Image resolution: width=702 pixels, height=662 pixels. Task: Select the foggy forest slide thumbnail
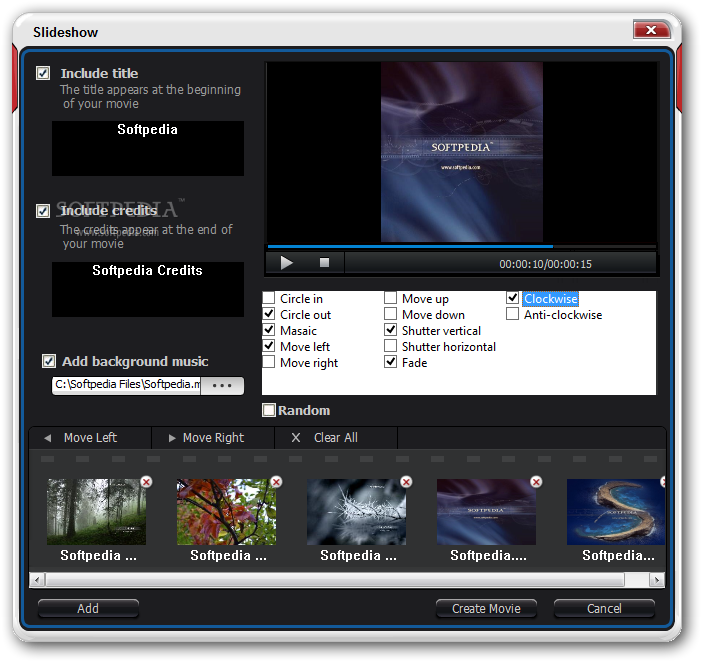click(x=97, y=512)
